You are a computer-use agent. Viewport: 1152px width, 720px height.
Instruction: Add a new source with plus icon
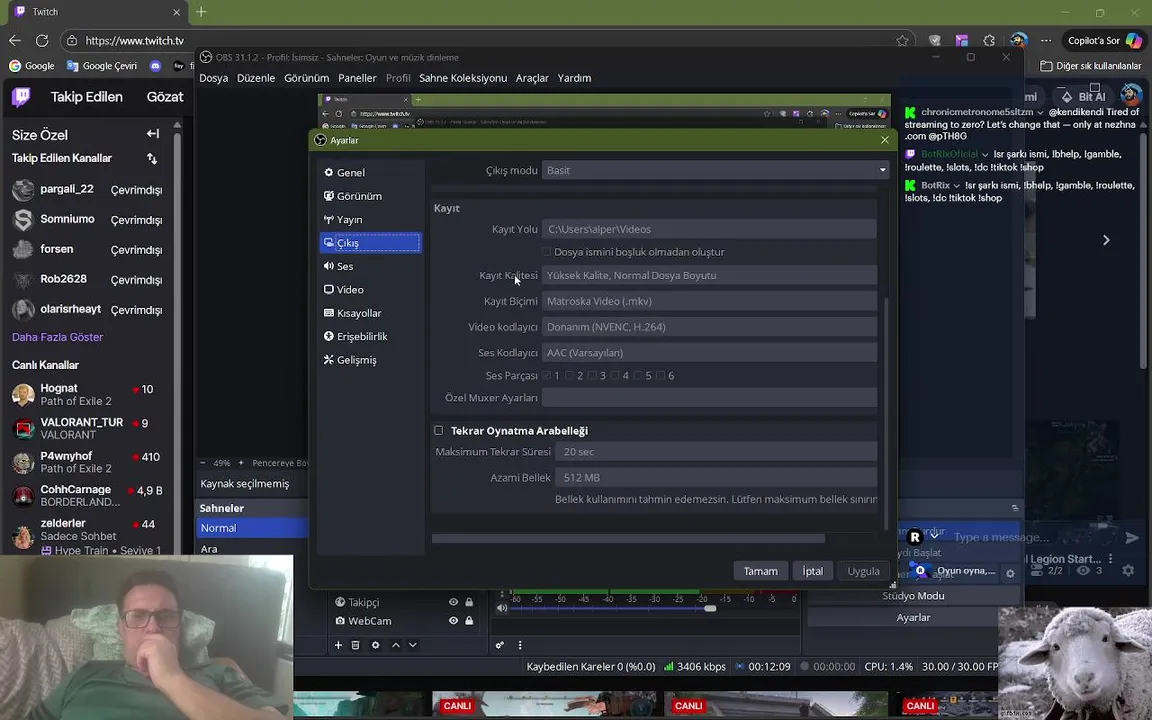pyautogui.click(x=338, y=645)
